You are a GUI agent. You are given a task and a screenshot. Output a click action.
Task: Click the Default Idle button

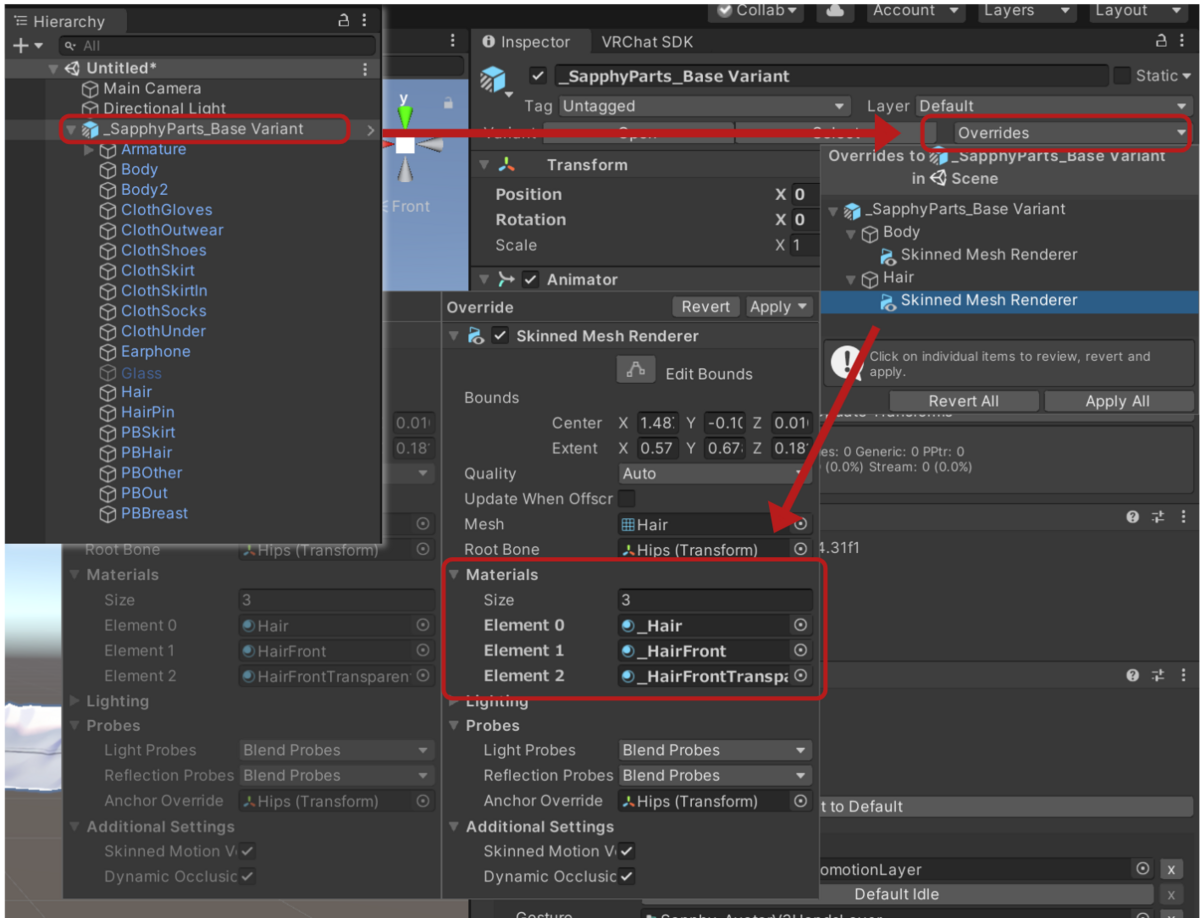point(896,895)
